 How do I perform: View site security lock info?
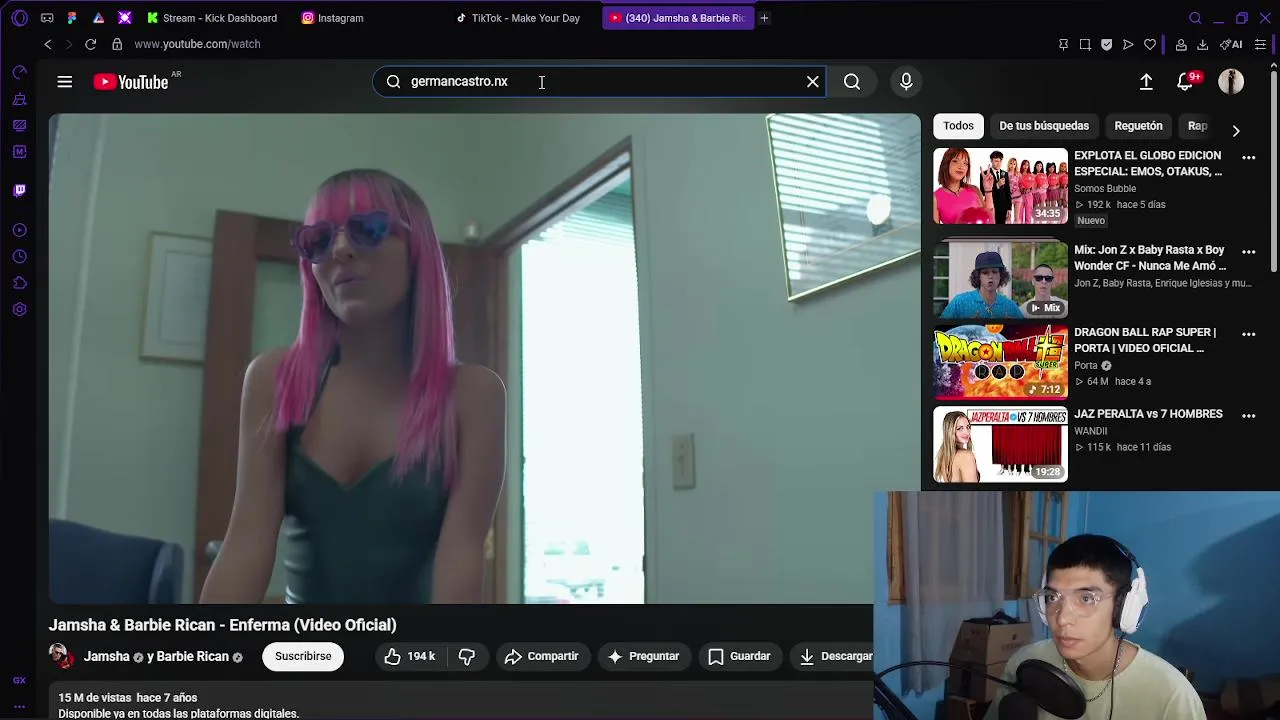[x=117, y=44]
